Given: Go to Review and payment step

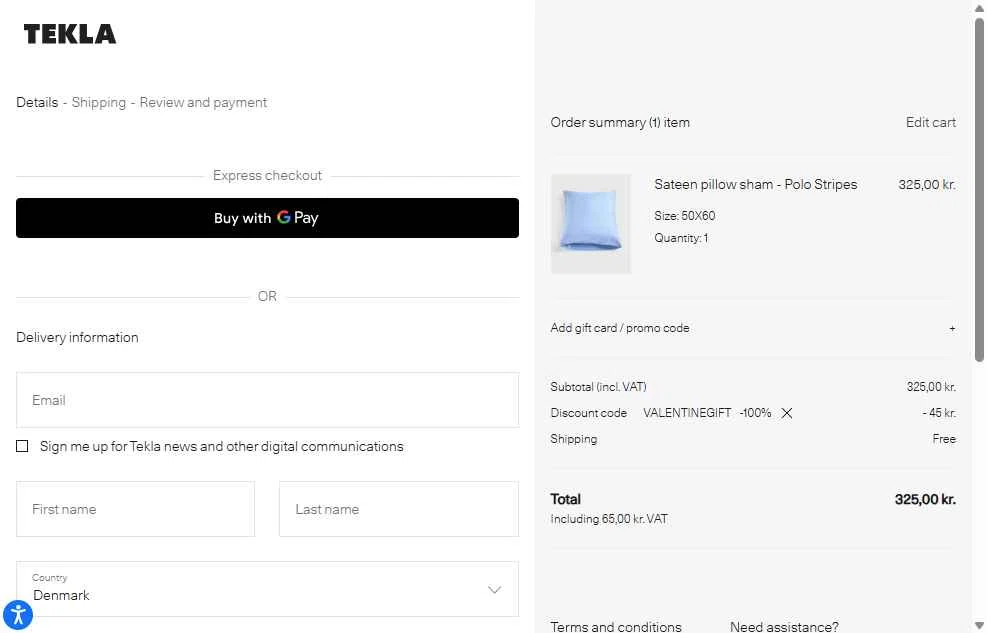Looking at the screenshot, I should click(x=203, y=103).
